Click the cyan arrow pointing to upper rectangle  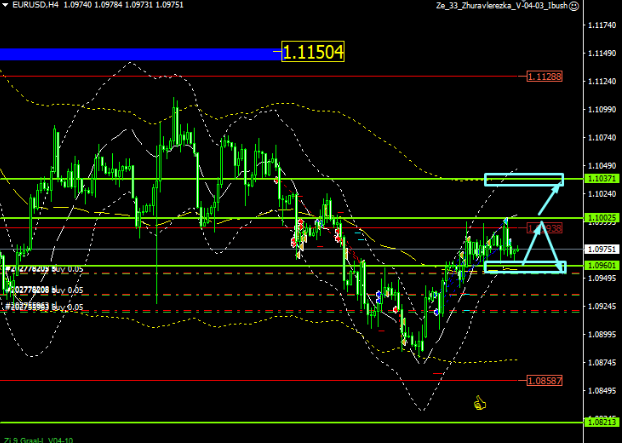pyautogui.click(x=545, y=201)
